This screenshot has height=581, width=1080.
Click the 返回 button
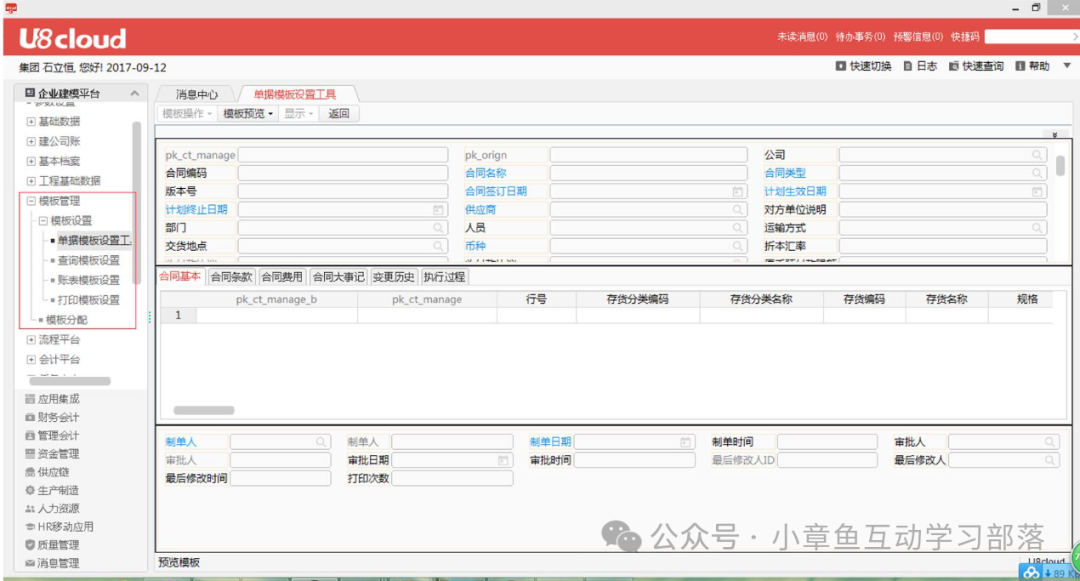[339, 114]
